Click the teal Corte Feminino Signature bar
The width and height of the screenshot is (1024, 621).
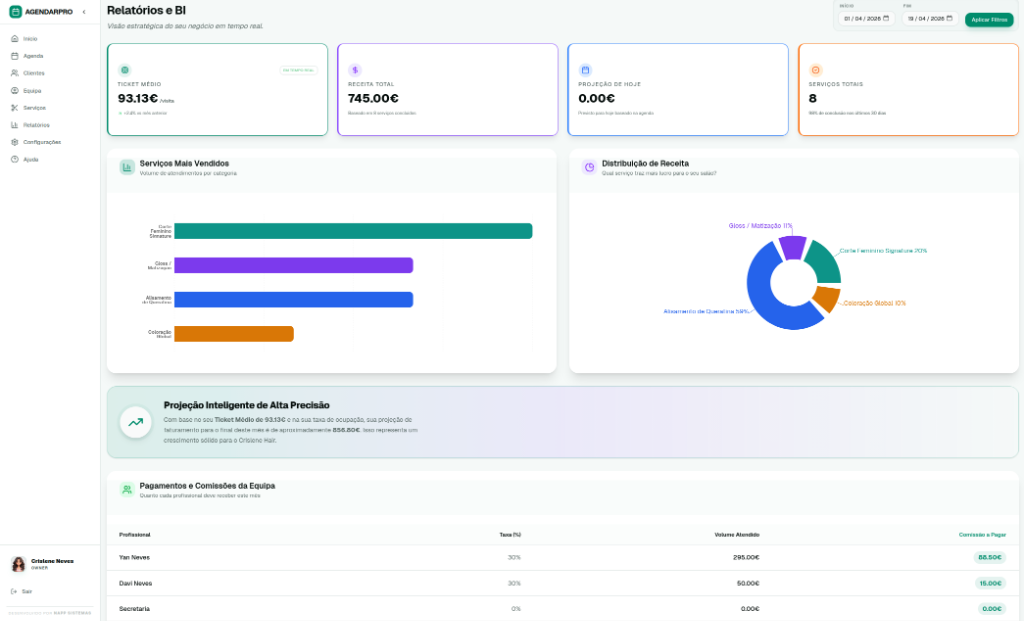click(x=353, y=231)
